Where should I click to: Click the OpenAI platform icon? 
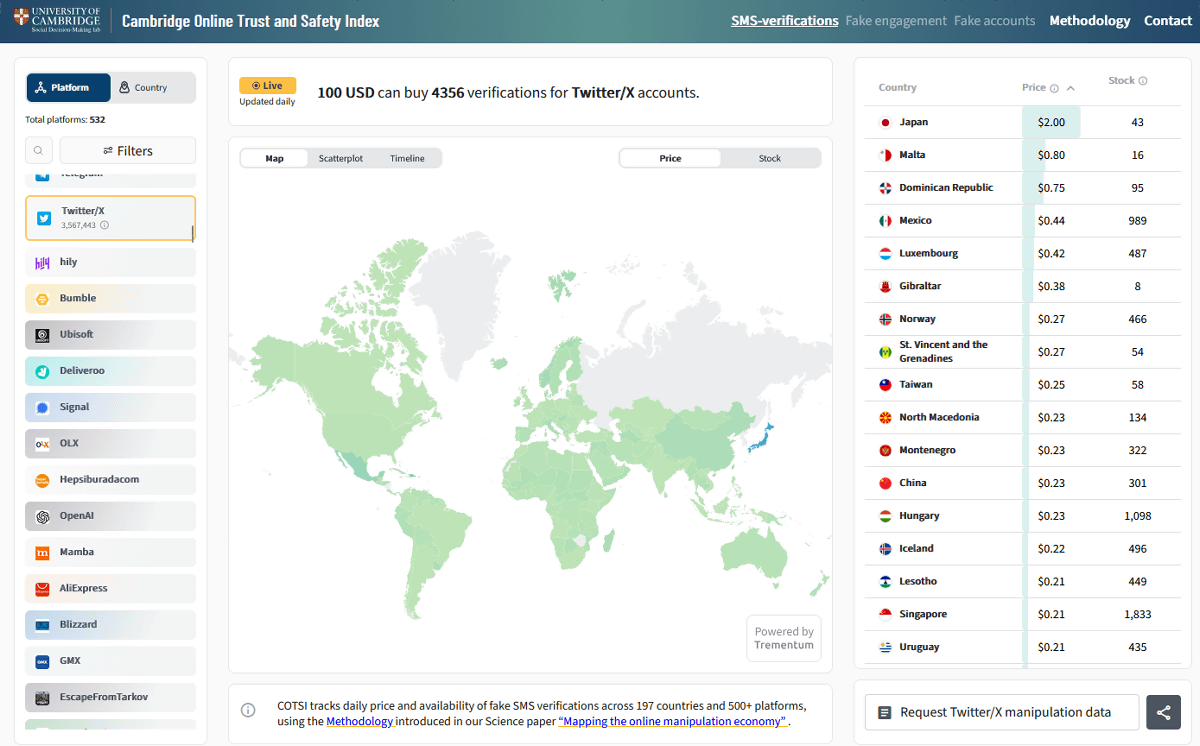pos(43,516)
